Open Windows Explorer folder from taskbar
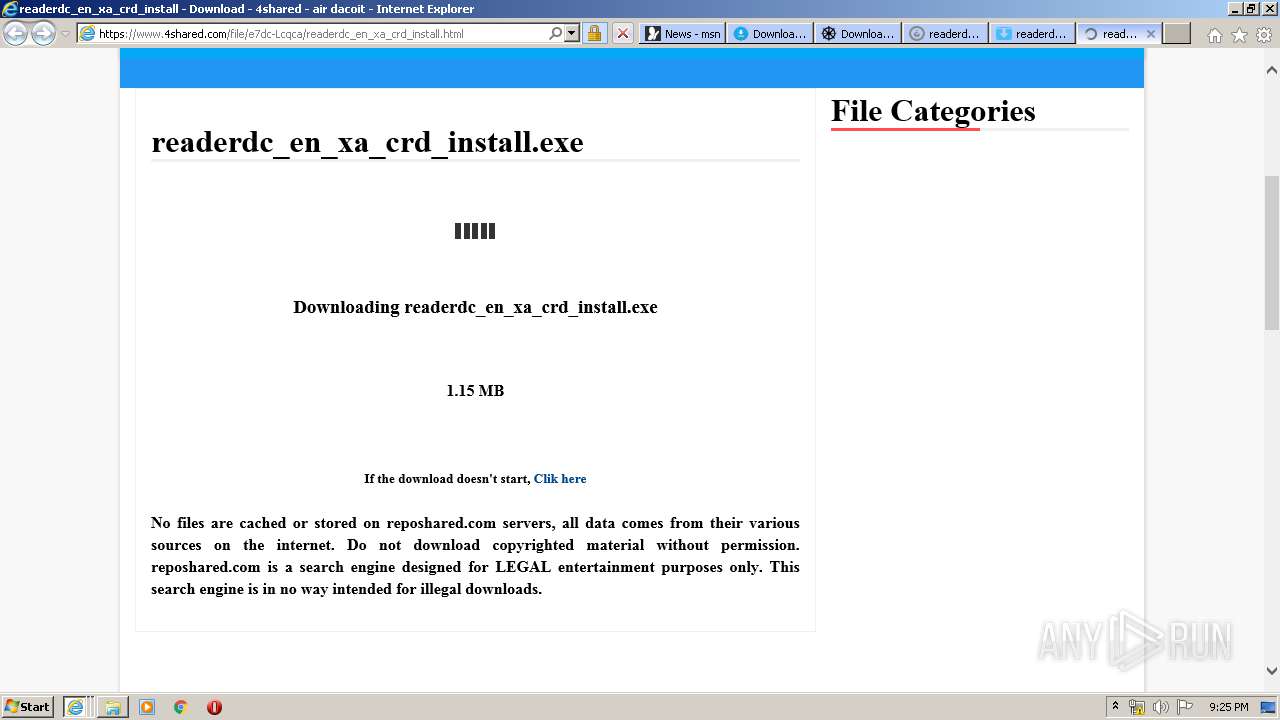The image size is (1280, 720). (x=112, y=707)
